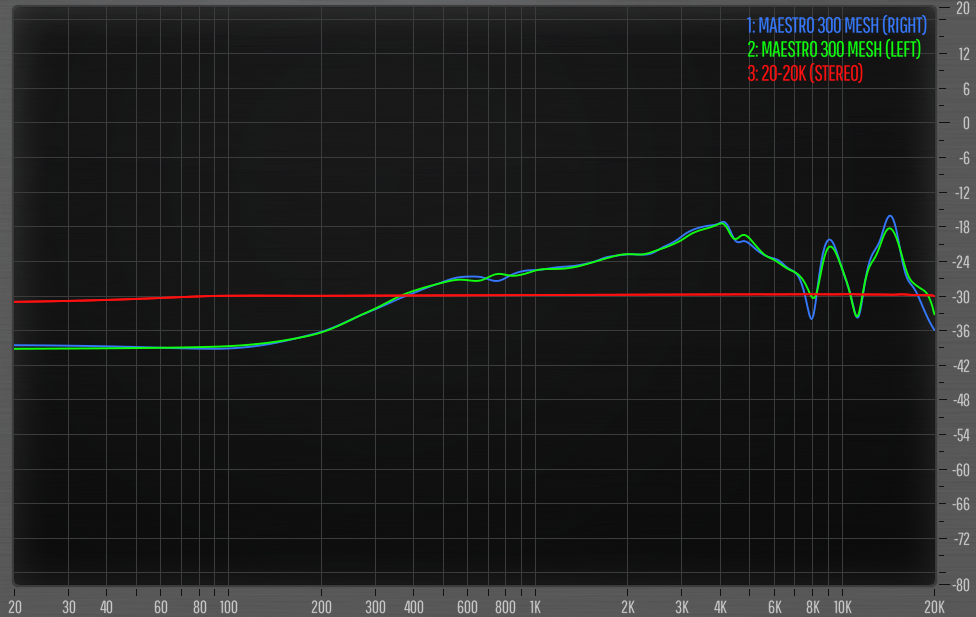The width and height of the screenshot is (976, 617).
Task: Select the Maestro 300 Mesh (Right) legend entry
Action: [x=836, y=24]
